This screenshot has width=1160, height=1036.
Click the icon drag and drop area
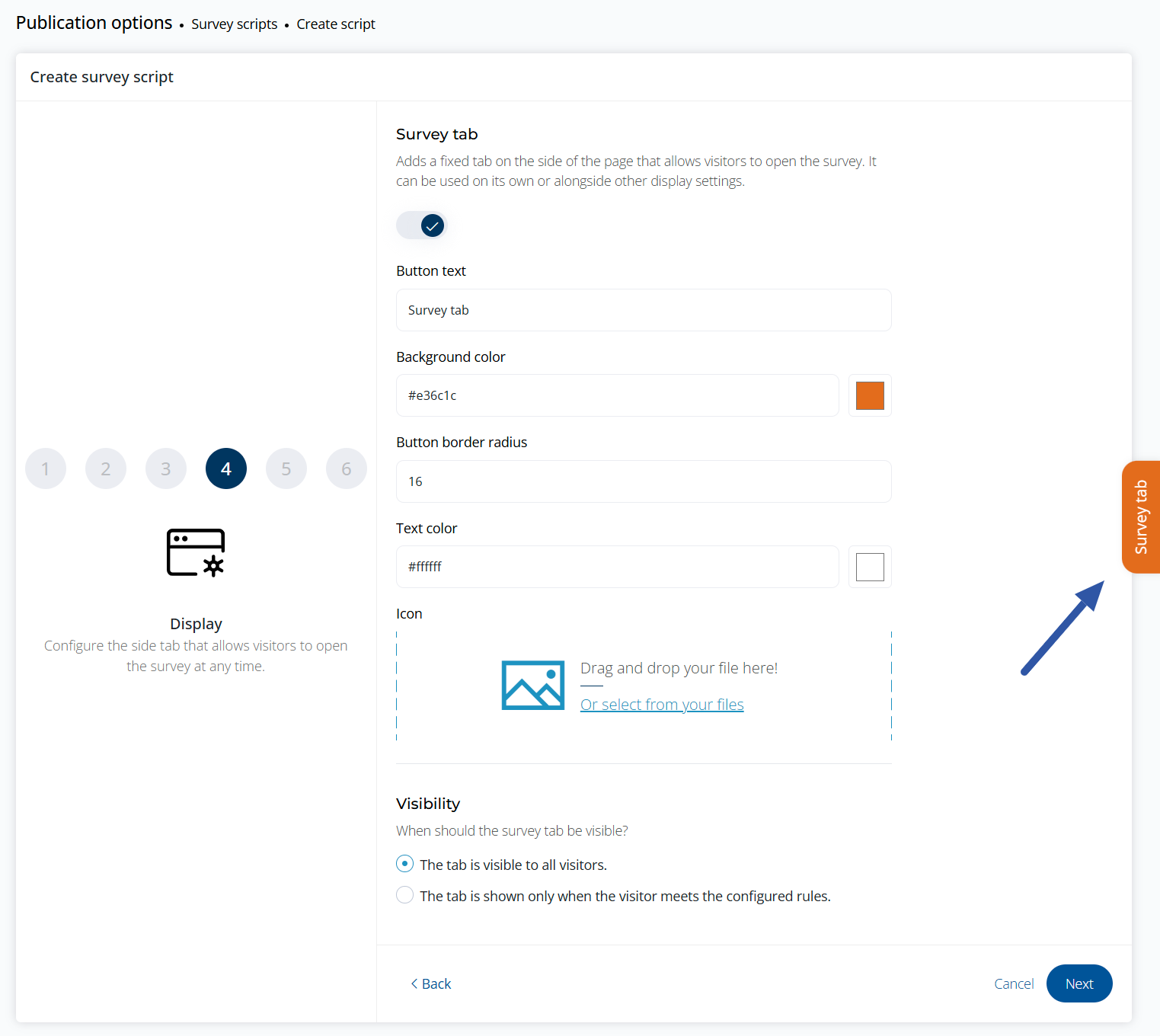[x=644, y=686]
